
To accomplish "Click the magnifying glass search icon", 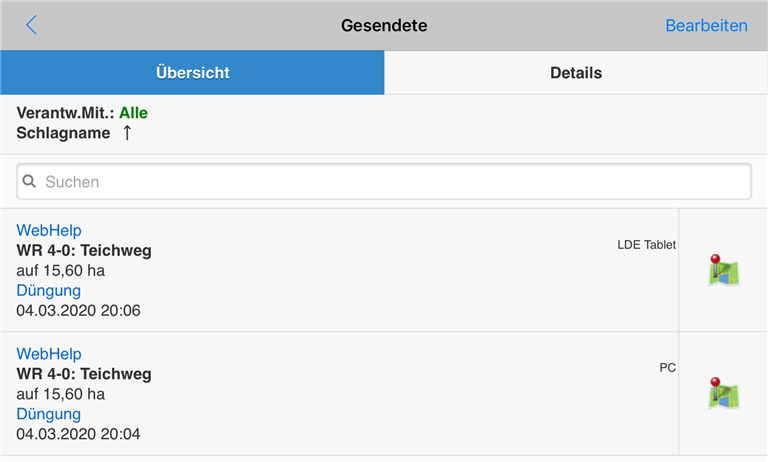I will click(30, 182).
